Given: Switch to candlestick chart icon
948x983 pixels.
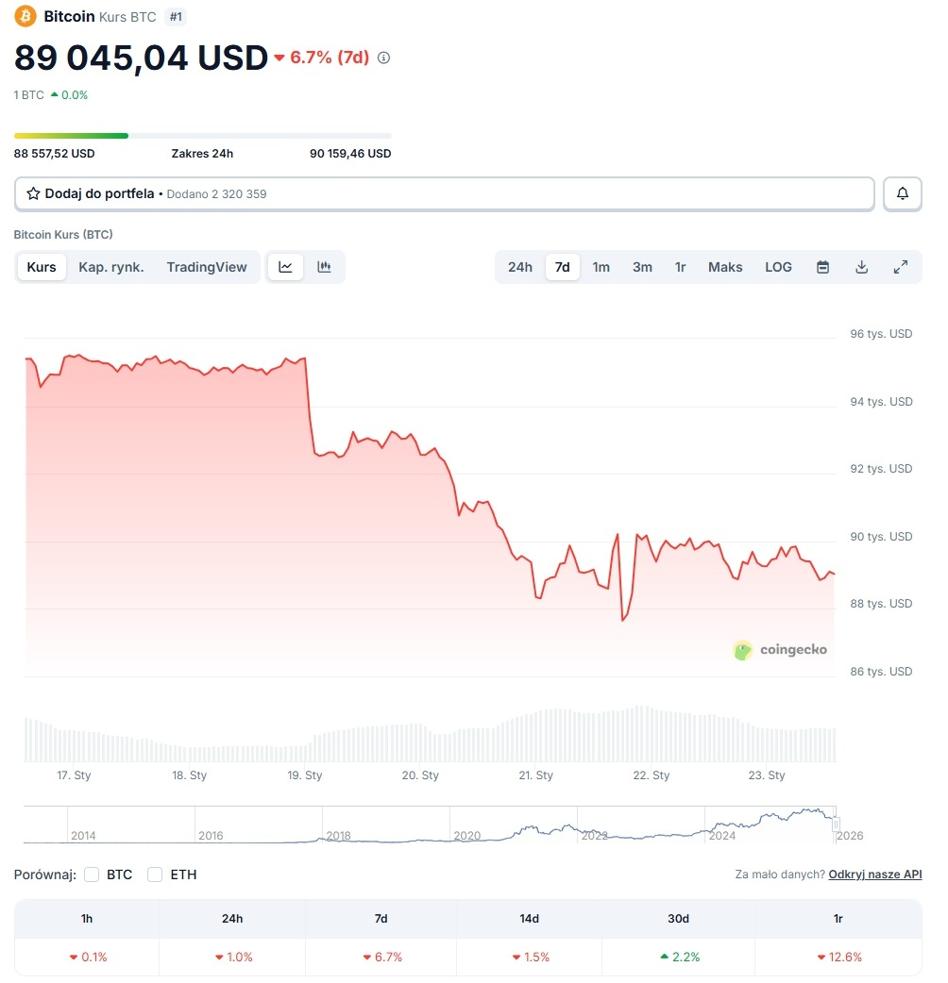Looking at the screenshot, I should (x=324, y=267).
